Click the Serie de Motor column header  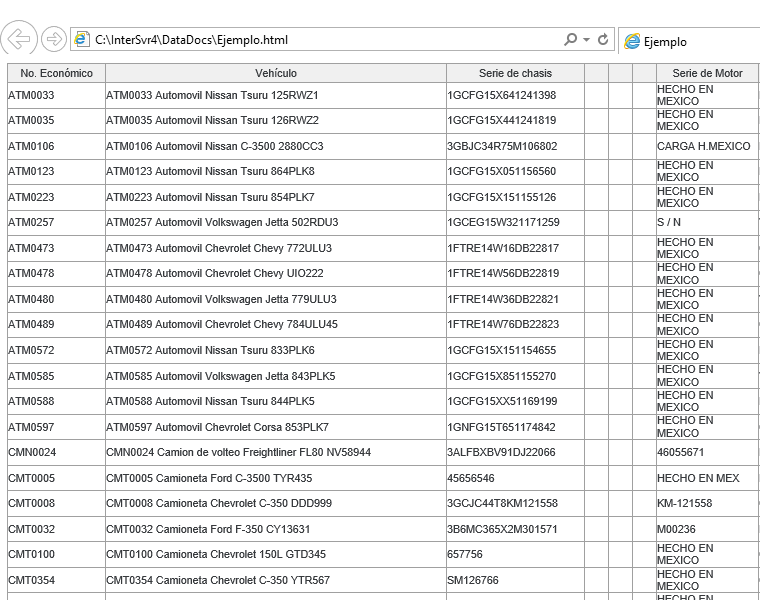[x=707, y=73]
